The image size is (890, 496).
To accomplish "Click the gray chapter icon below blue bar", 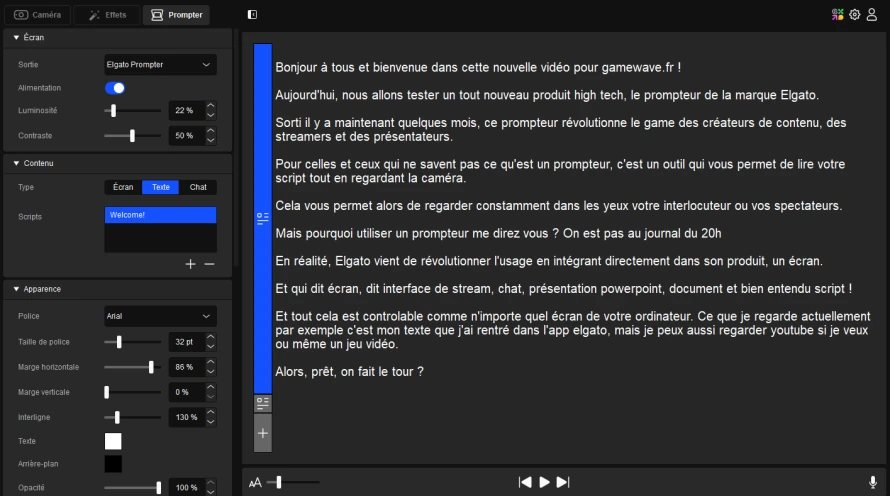I will tap(262, 403).
